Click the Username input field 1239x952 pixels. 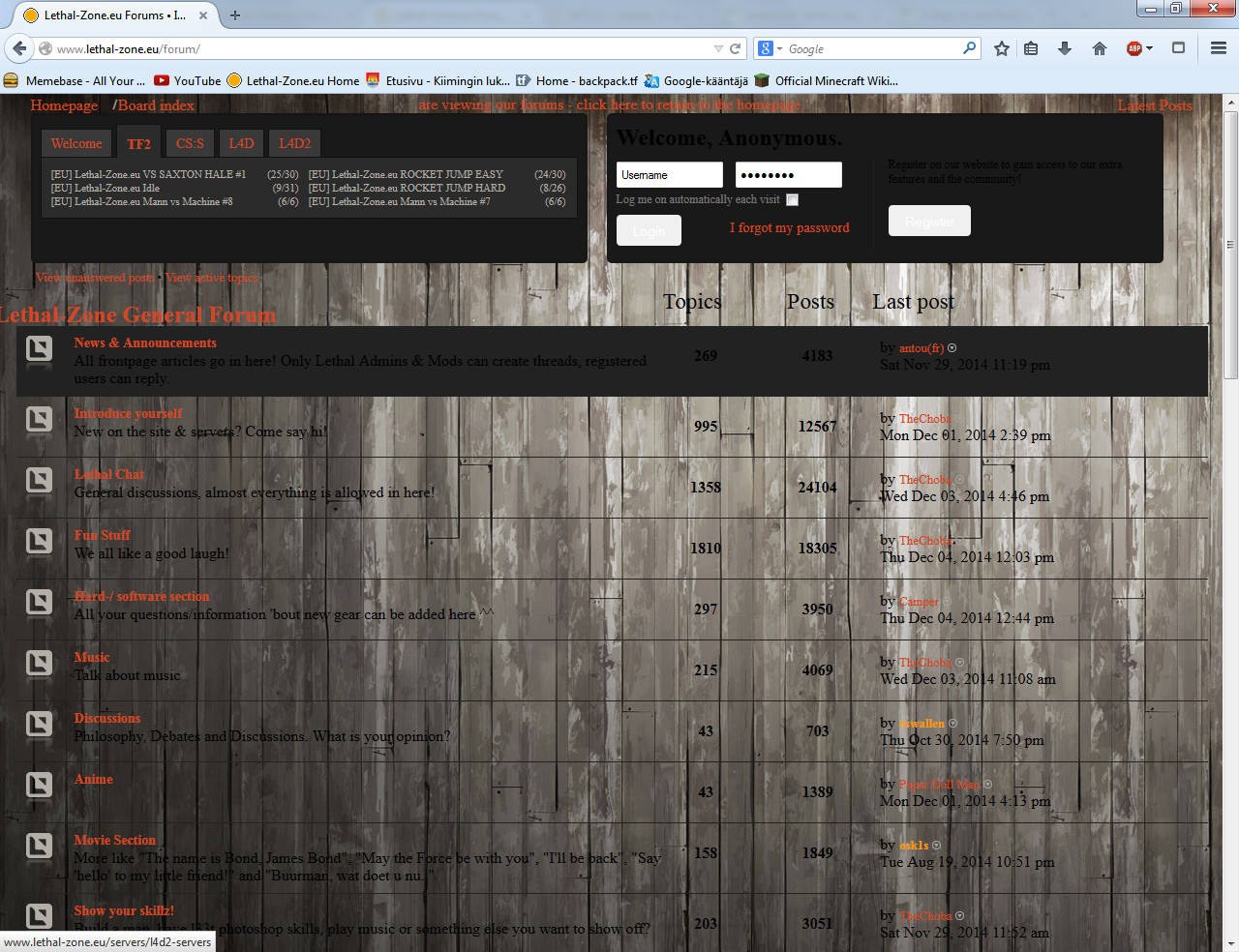tap(670, 175)
